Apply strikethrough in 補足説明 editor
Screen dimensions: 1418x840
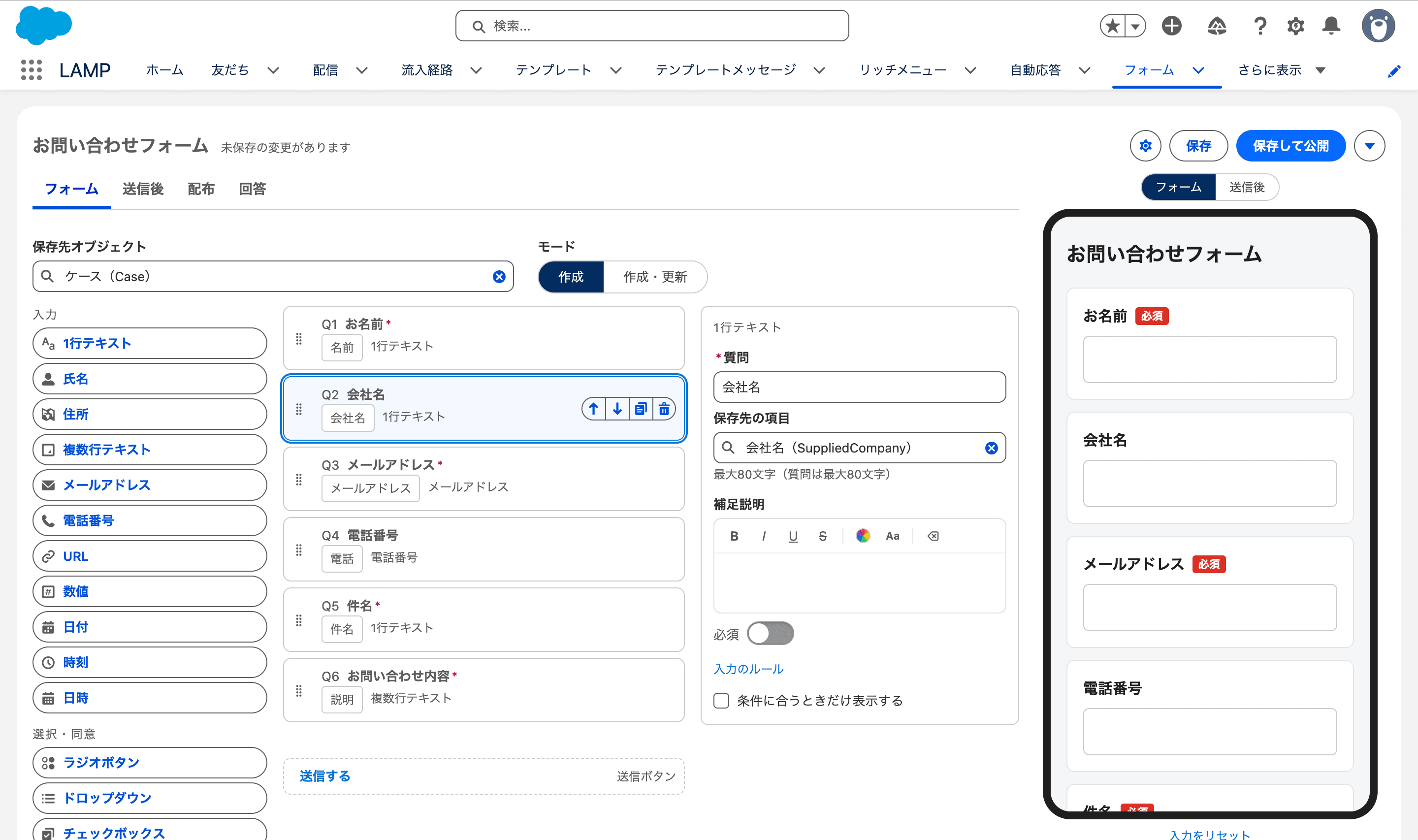(823, 536)
